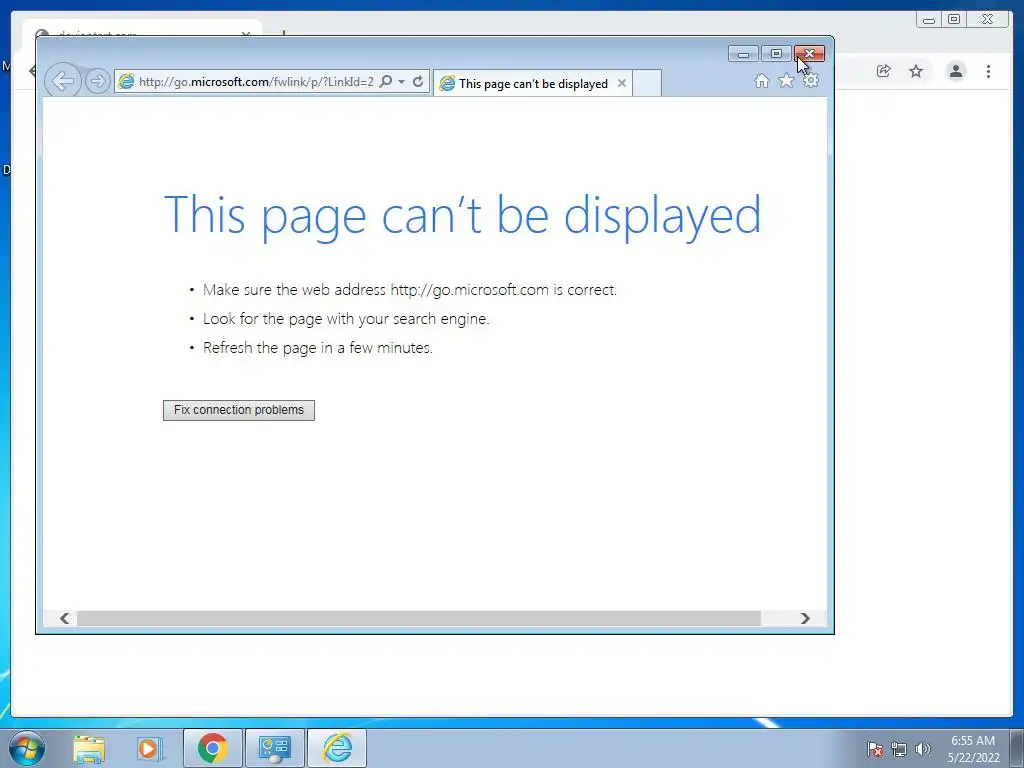The width and height of the screenshot is (1024, 768).
Task: Click 'This page can't be displayed' heading
Action: pyautogui.click(x=462, y=216)
